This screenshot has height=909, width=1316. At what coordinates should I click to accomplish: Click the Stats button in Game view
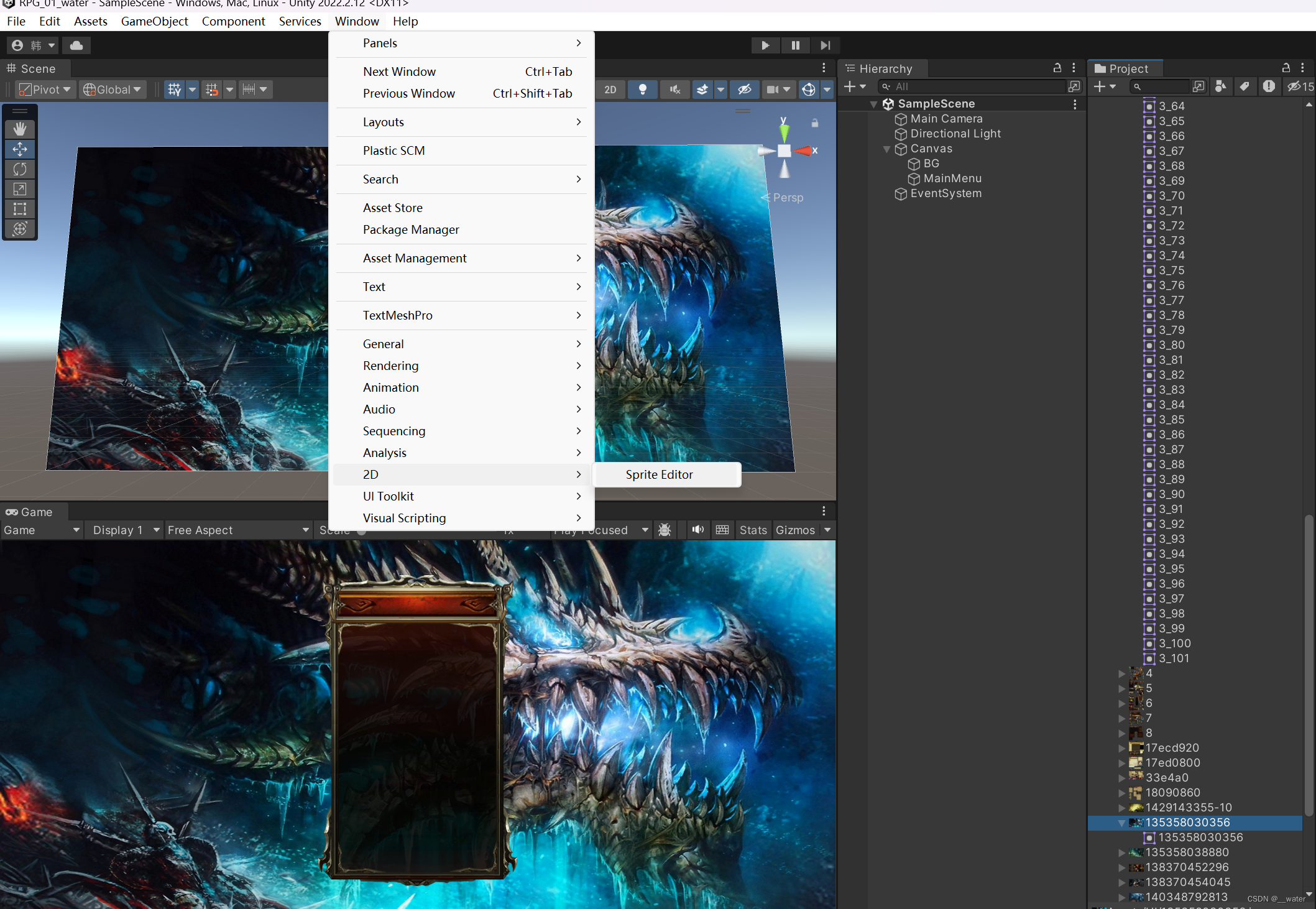point(753,530)
